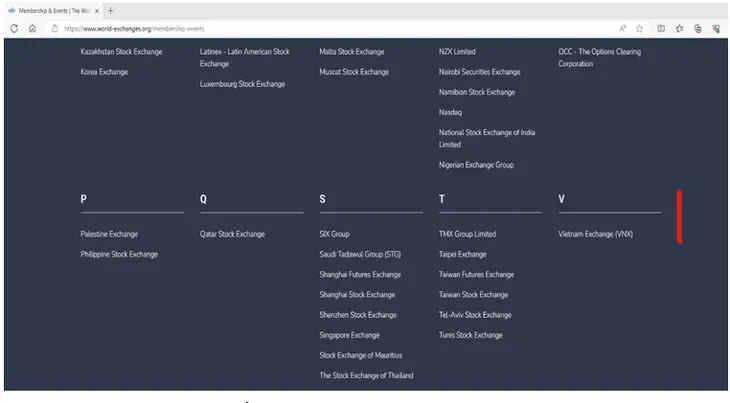Open the read aloud icon

pos(623,29)
